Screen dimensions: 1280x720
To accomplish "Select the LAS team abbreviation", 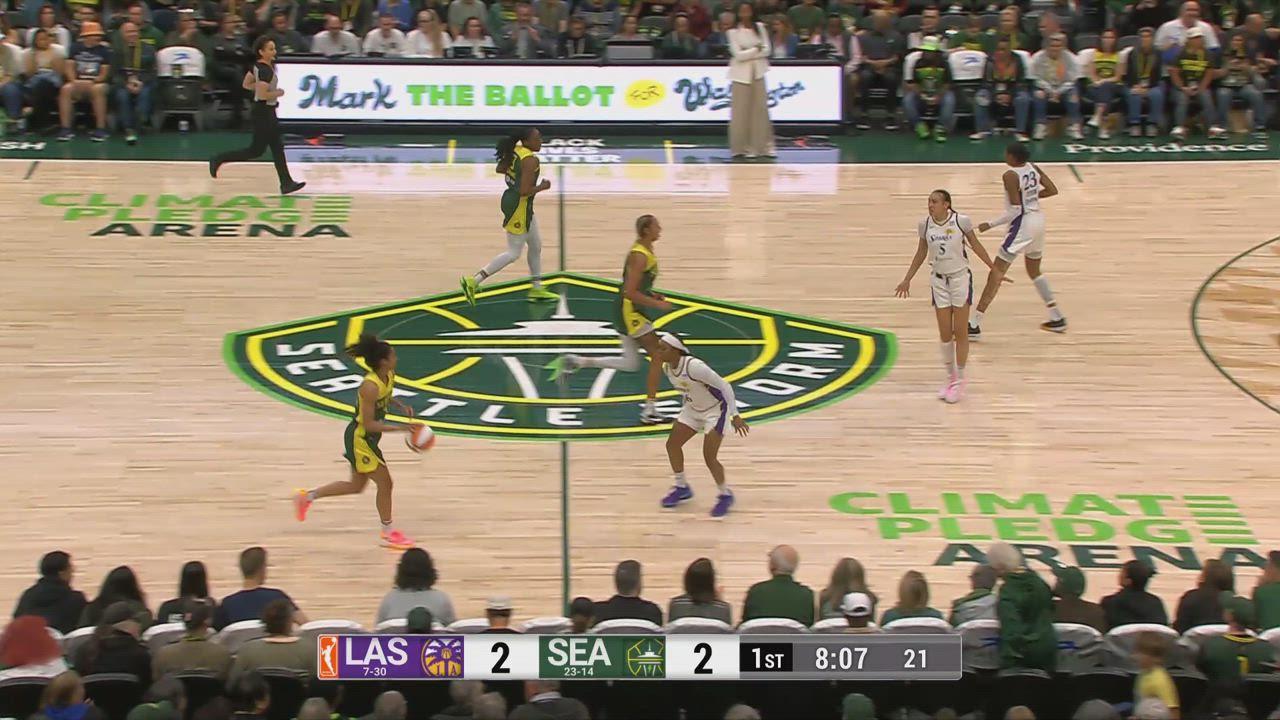I will tap(376, 652).
